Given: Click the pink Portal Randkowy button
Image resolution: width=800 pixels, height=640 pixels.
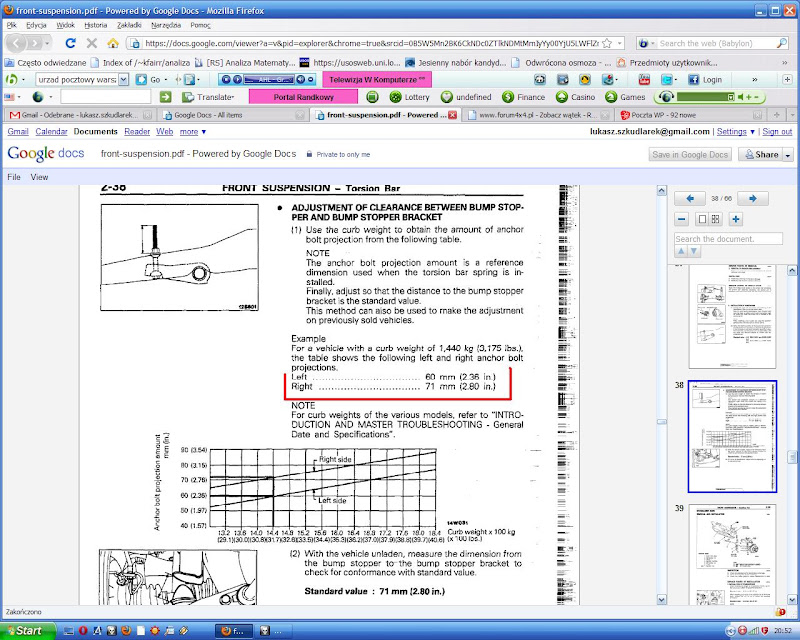Looking at the screenshot, I should point(303,97).
